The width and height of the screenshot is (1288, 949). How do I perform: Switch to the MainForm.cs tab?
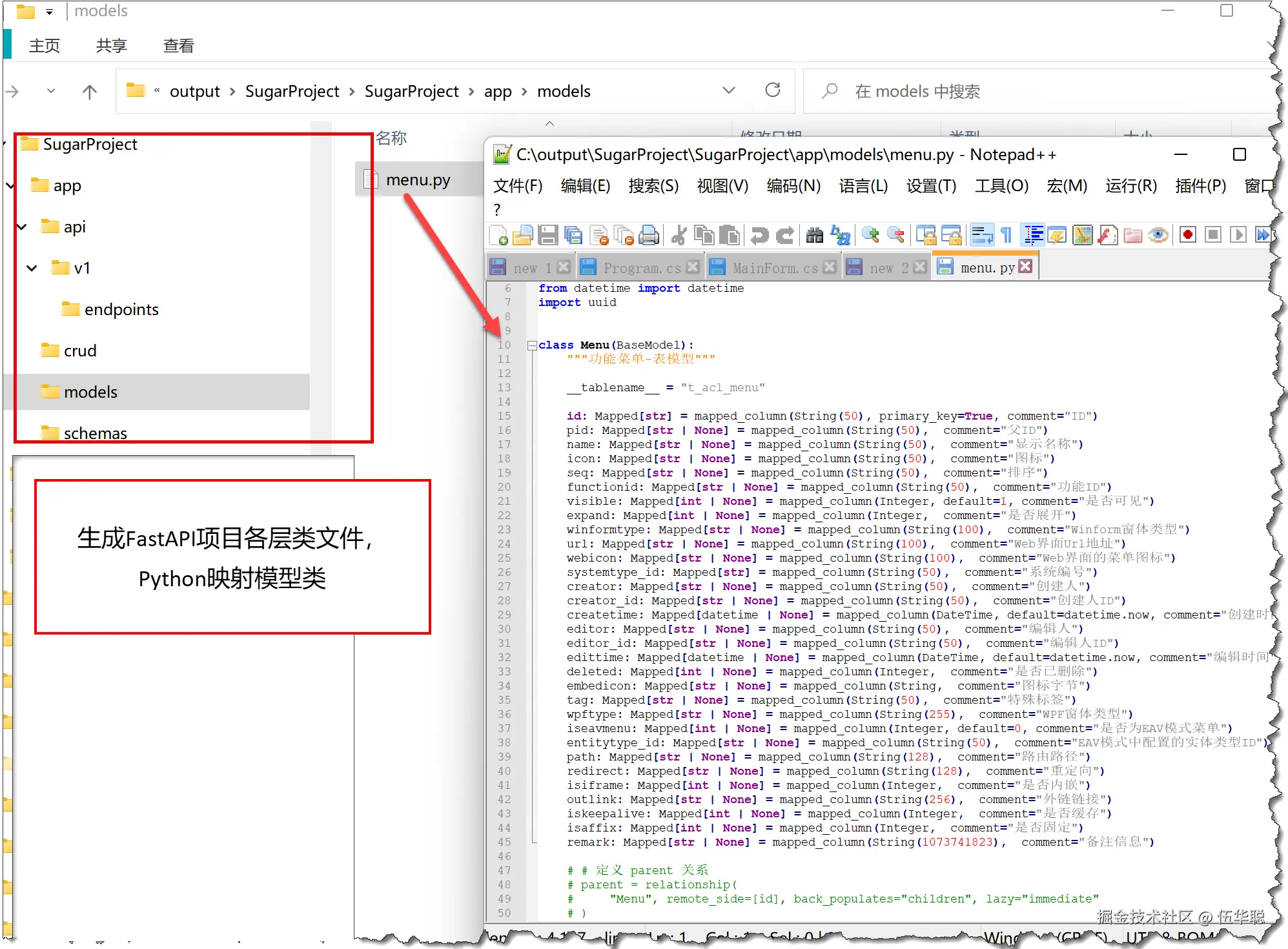point(774,267)
